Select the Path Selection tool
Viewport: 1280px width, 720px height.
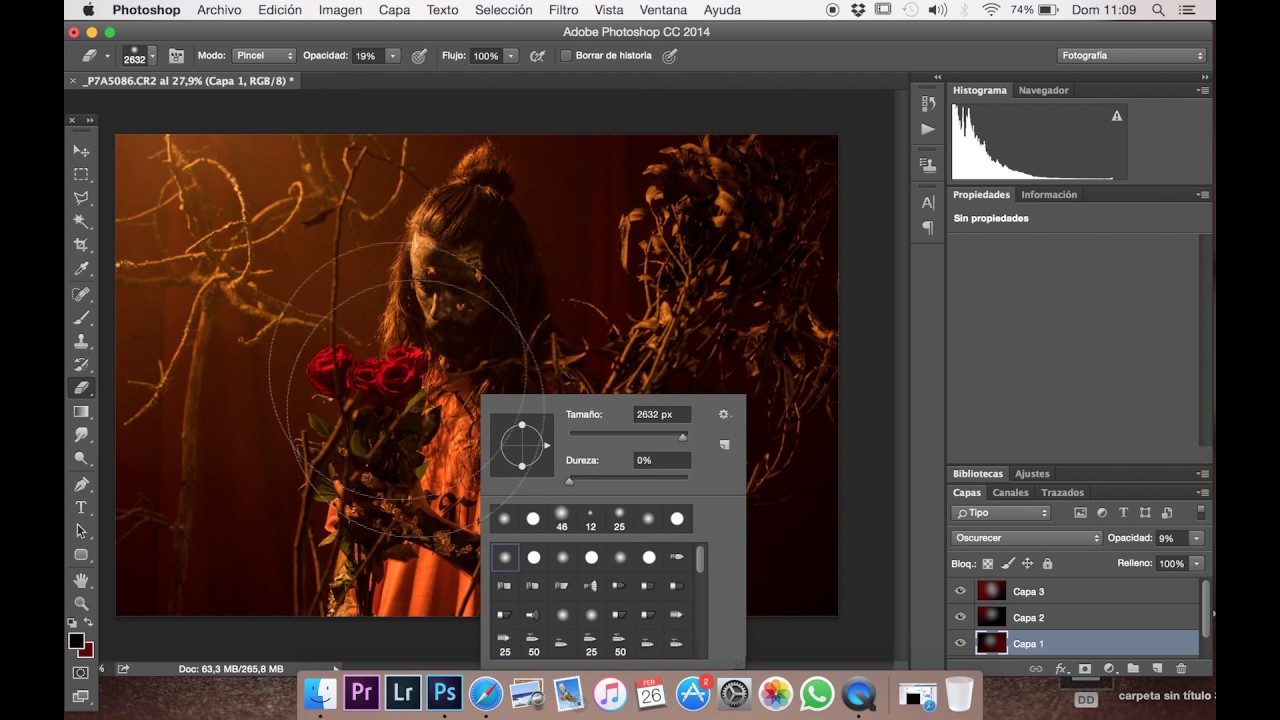point(82,531)
